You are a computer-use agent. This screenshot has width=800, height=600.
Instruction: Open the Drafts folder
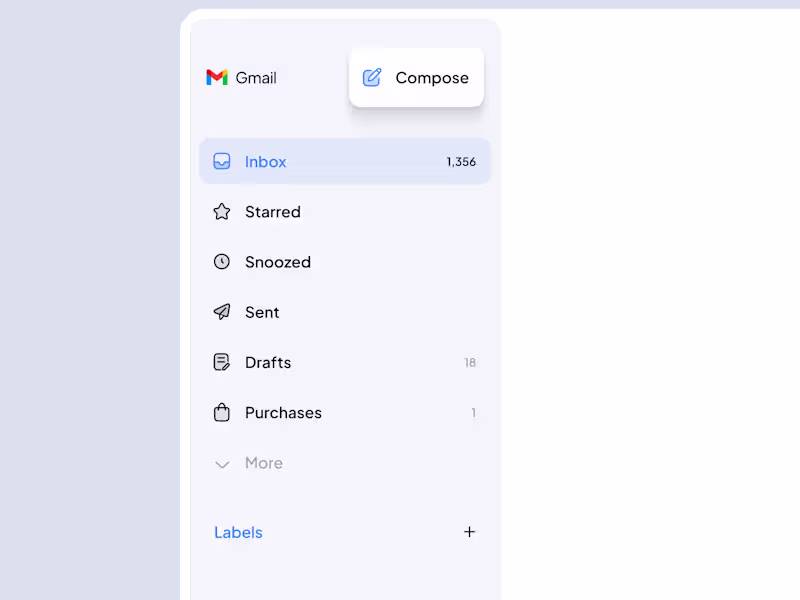tap(268, 362)
